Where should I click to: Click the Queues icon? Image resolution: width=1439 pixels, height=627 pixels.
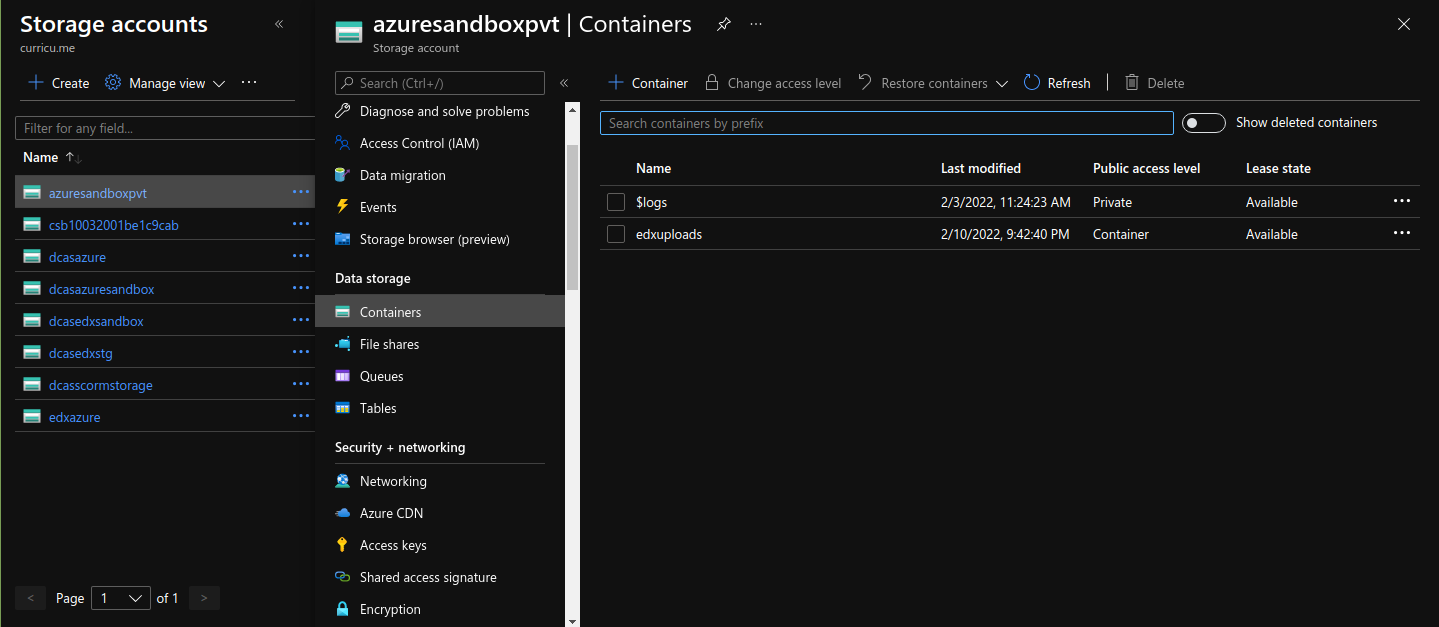click(343, 376)
